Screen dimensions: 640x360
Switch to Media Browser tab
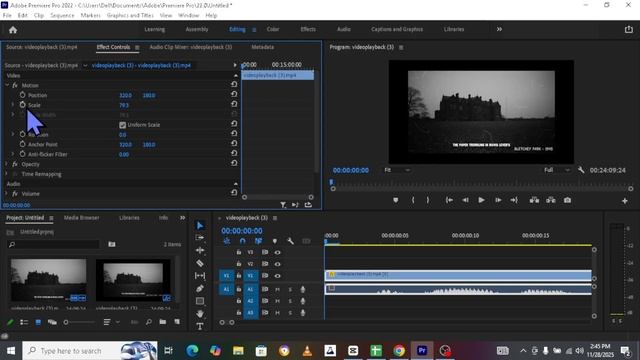pyautogui.click(x=82, y=218)
